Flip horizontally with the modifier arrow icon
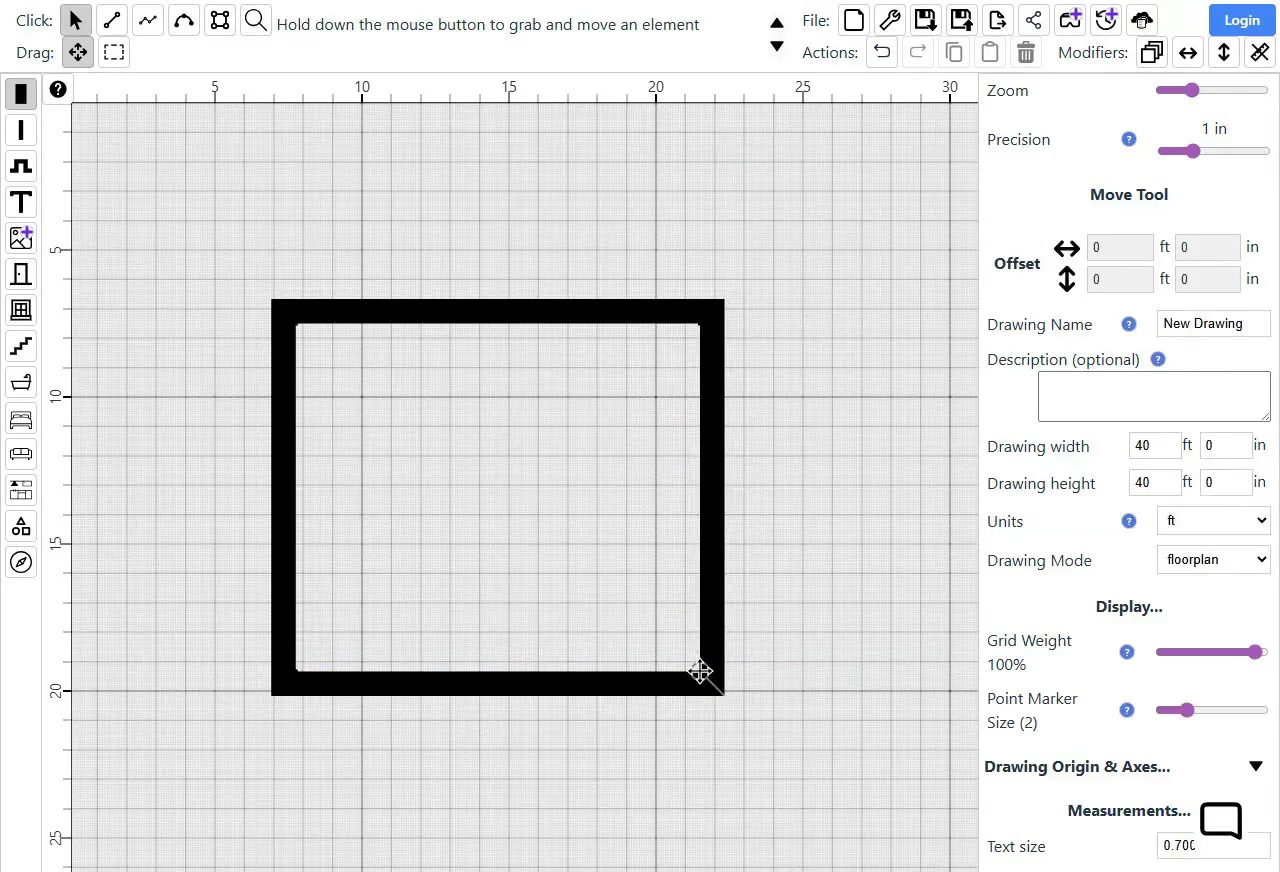Image resolution: width=1280 pixels, height=872 pixels. point(1188,52)
